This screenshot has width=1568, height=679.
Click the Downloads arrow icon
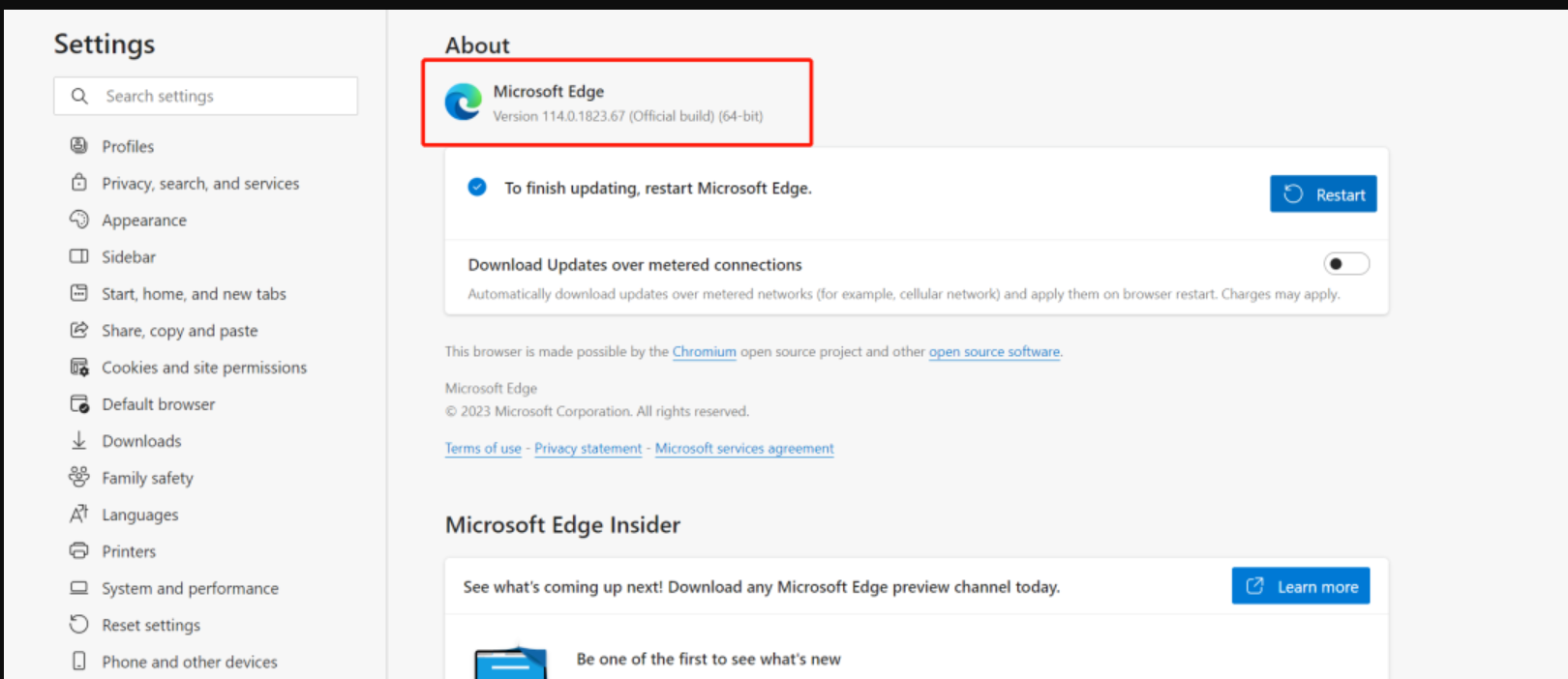tap(78, 441)
